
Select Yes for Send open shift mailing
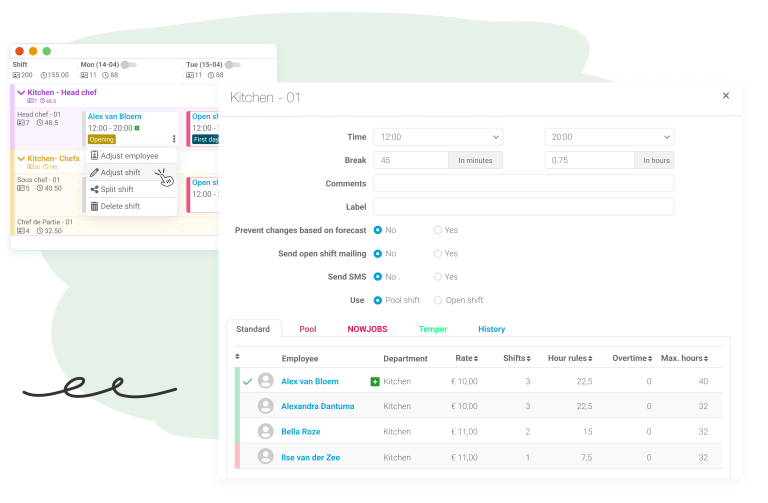[x=438, y=254]
